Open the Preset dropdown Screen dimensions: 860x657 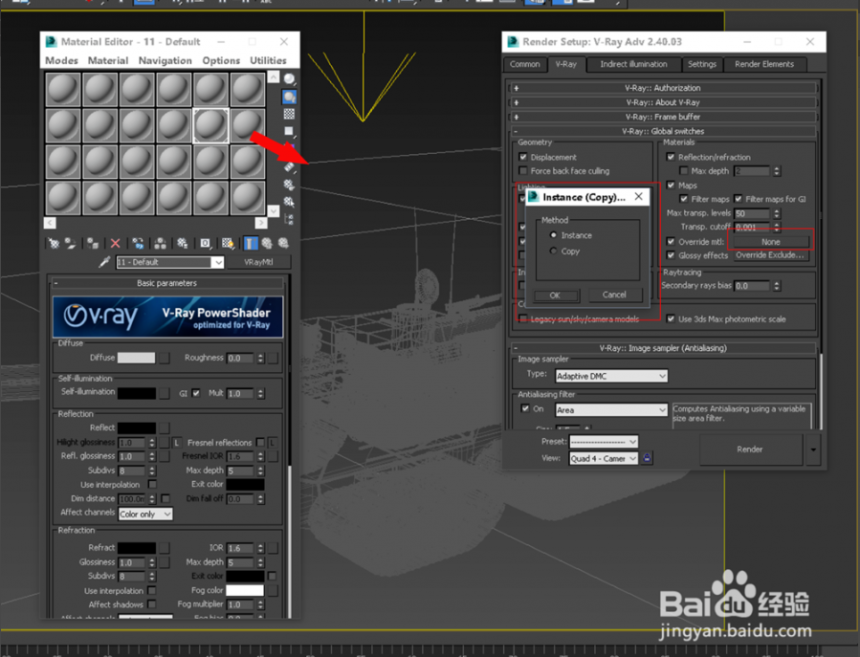pos(603,441)
